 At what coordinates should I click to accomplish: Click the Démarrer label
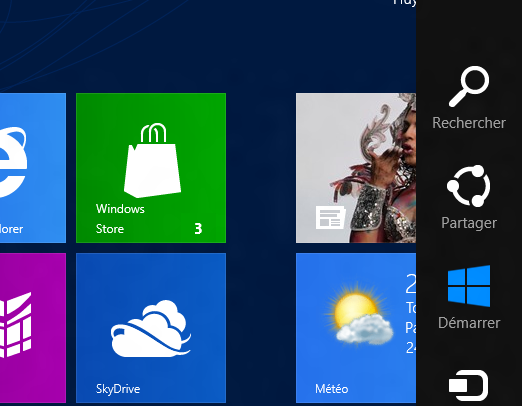click(x=469, y=323)
